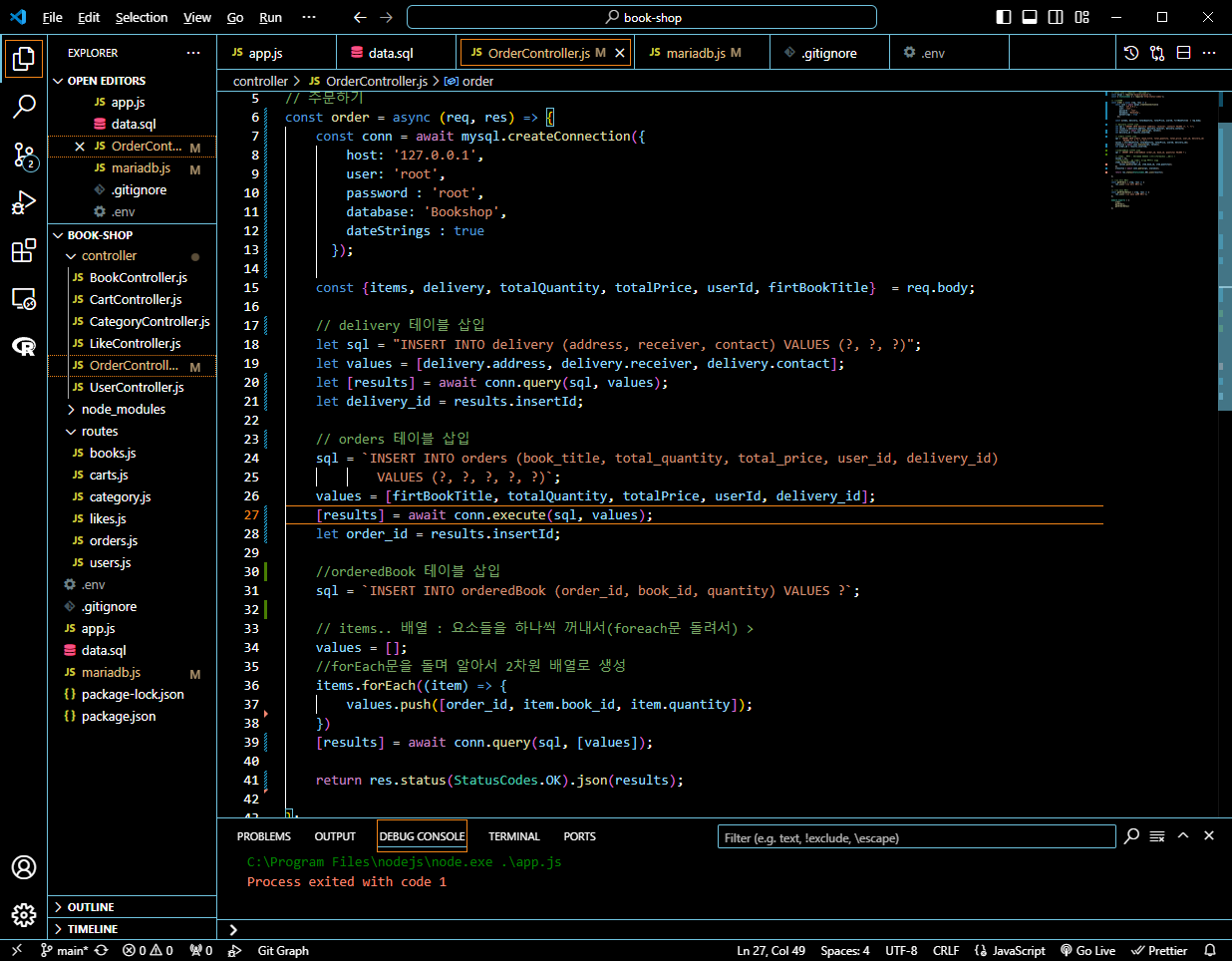Open the more menus ellipsis in the menu bar

(x=309, y=17)
